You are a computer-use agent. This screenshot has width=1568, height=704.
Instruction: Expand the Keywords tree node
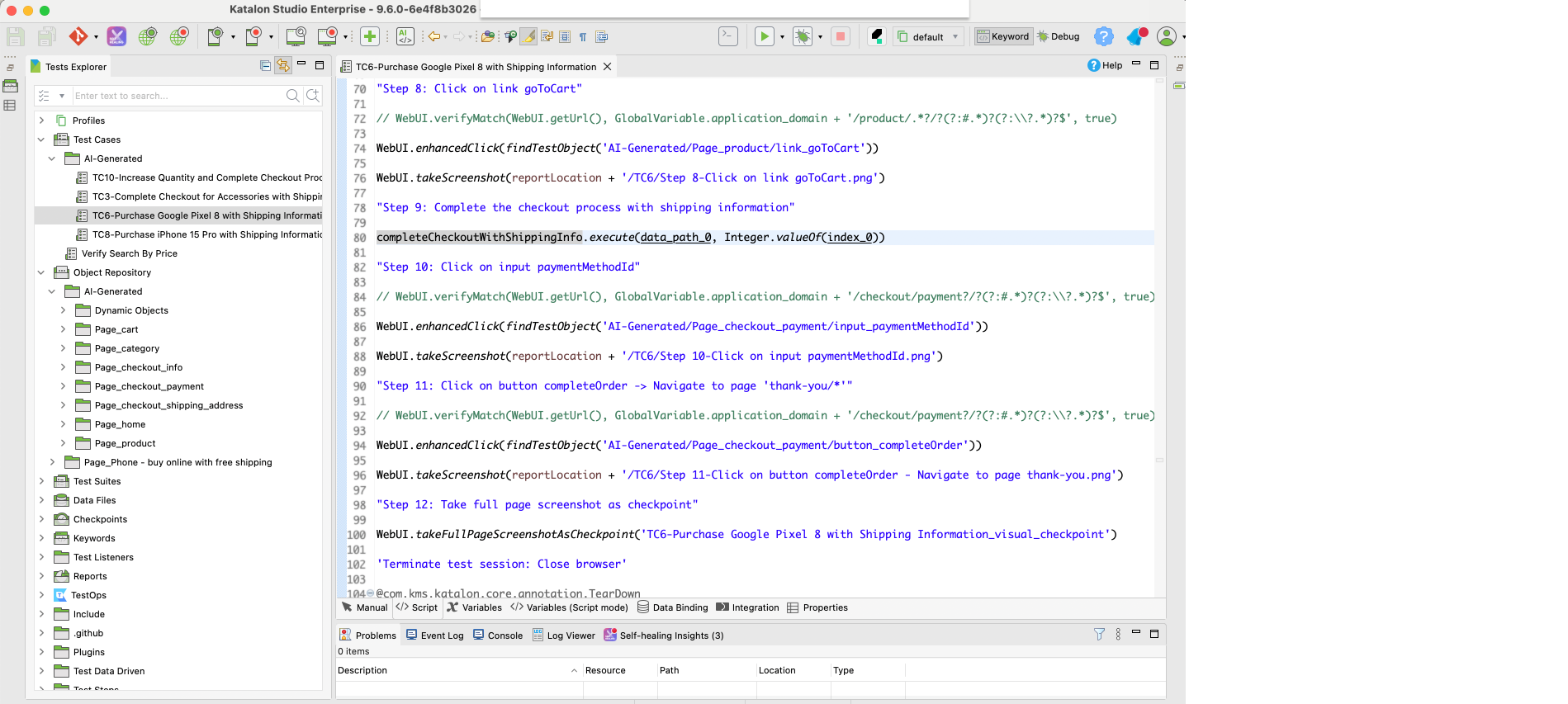click(x=41, y=538)
